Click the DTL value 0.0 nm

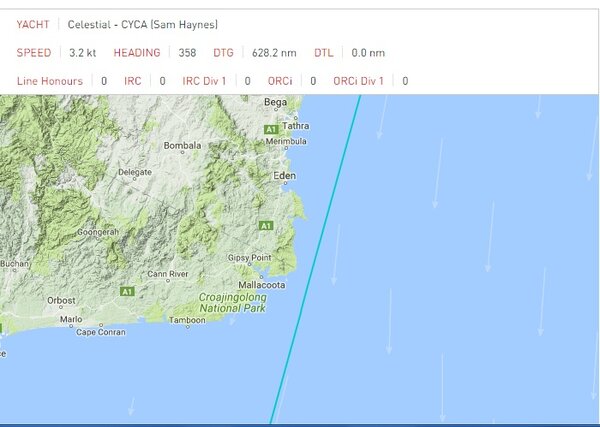(x=367, y=52)
